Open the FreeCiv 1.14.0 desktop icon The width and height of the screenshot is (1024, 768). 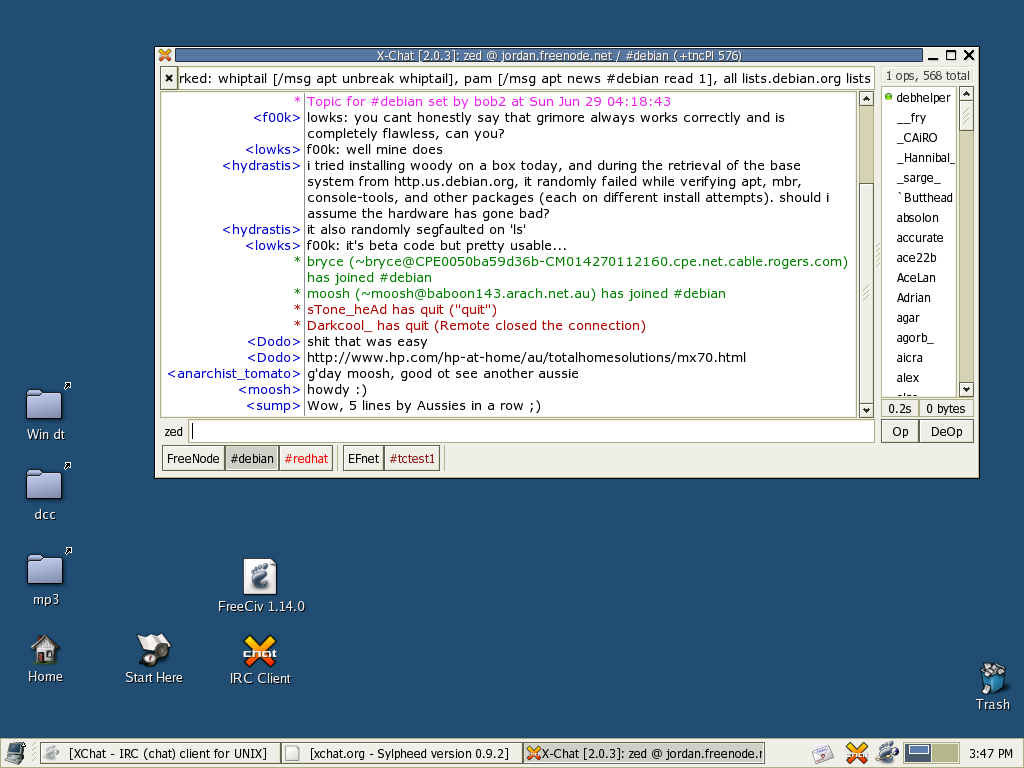[260, 578]
